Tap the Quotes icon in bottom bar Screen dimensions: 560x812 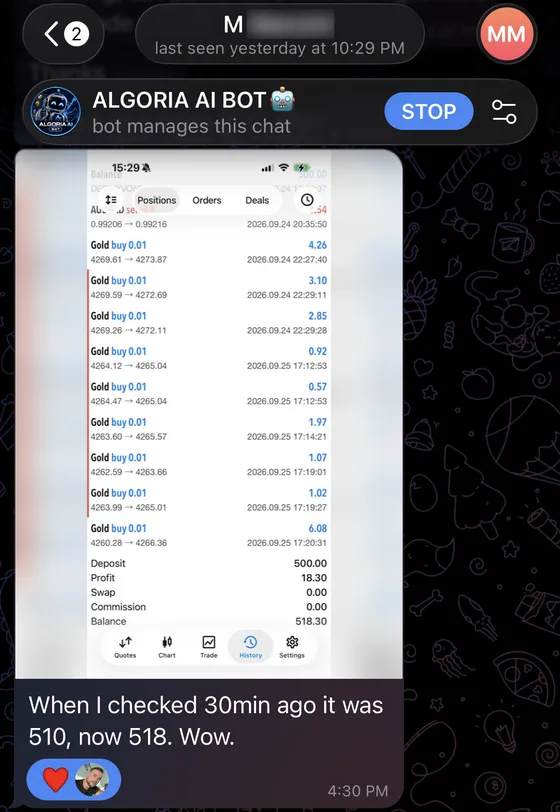(125, 647)
